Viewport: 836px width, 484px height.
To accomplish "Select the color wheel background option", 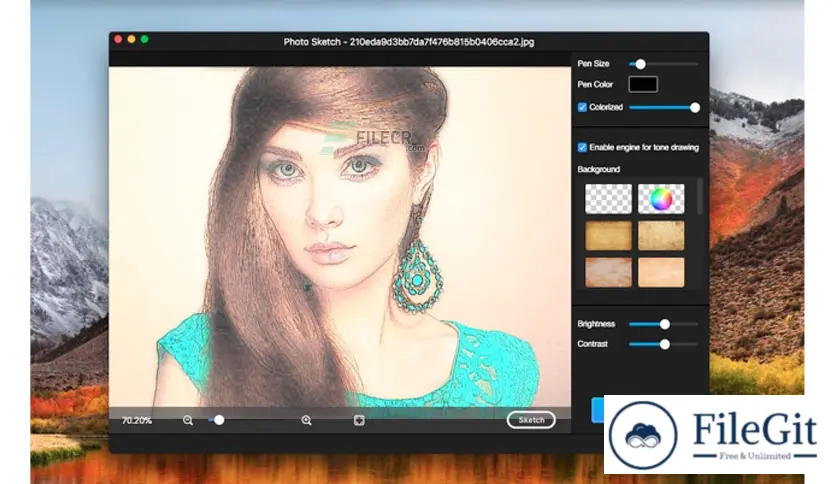I will [661, 199].
